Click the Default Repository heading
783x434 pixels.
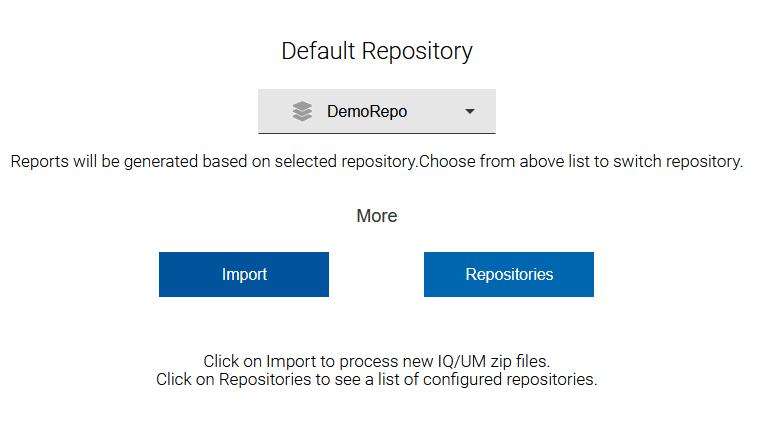pos(376,51)
